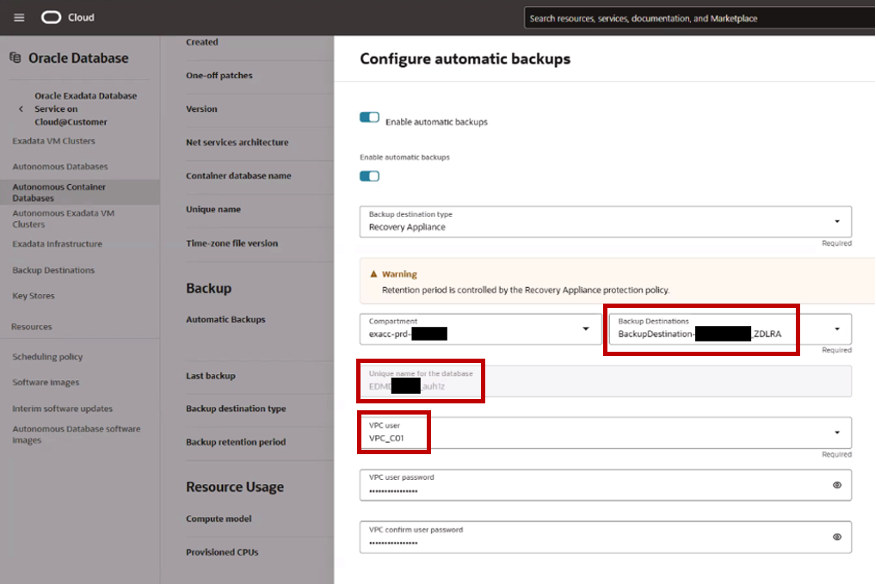Expand the Backup Destinations dropdown

tap(837, 328)
